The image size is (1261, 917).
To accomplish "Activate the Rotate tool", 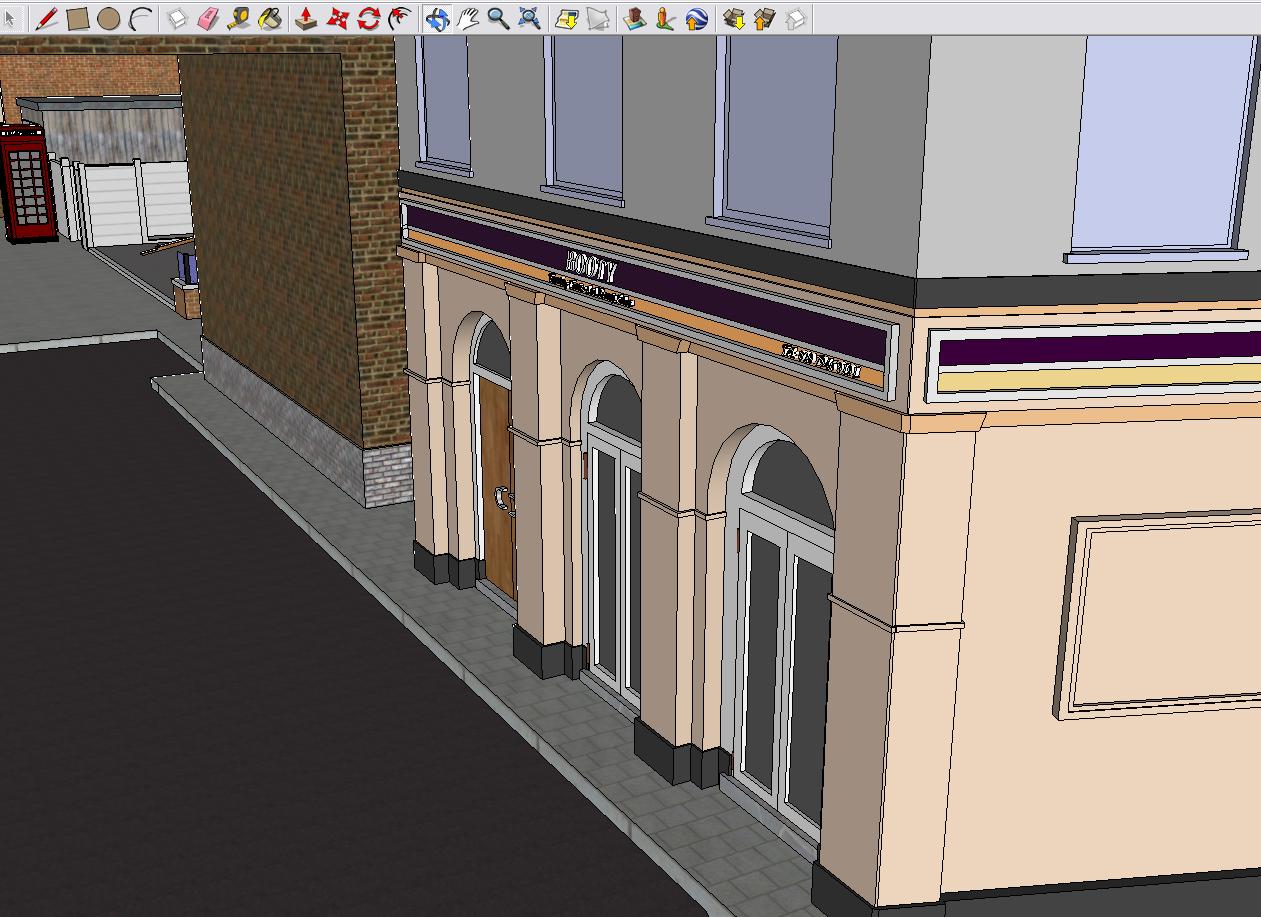I will [369, 18].
